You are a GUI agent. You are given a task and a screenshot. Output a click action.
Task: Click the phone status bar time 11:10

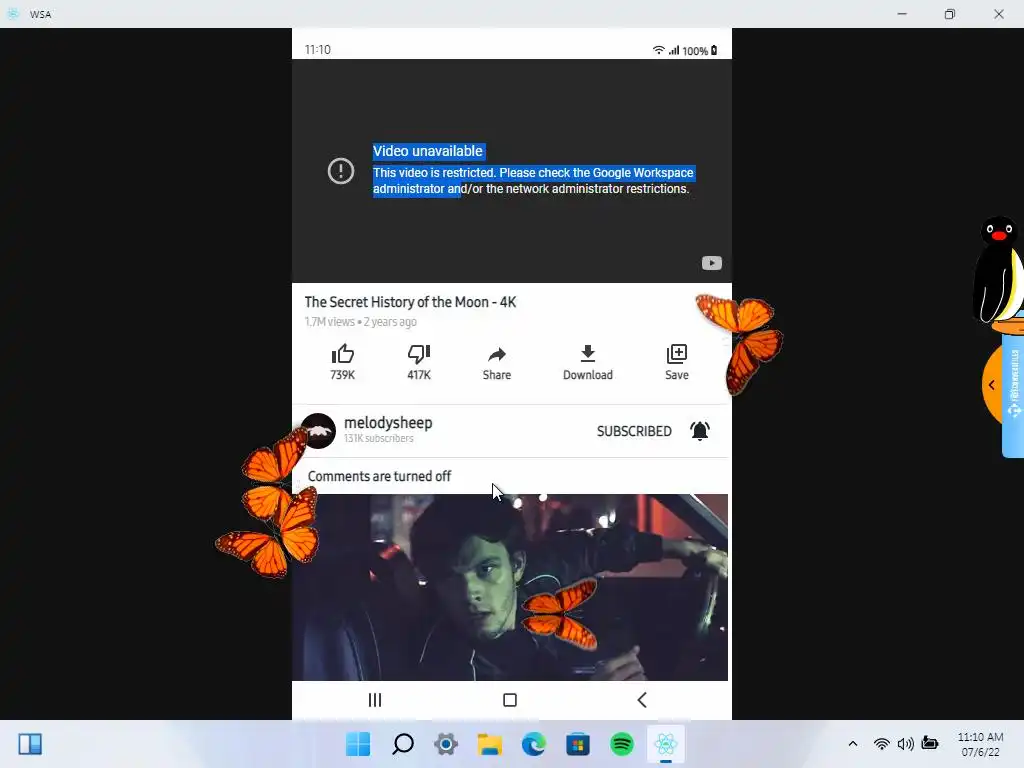click(x=318, y=50)
